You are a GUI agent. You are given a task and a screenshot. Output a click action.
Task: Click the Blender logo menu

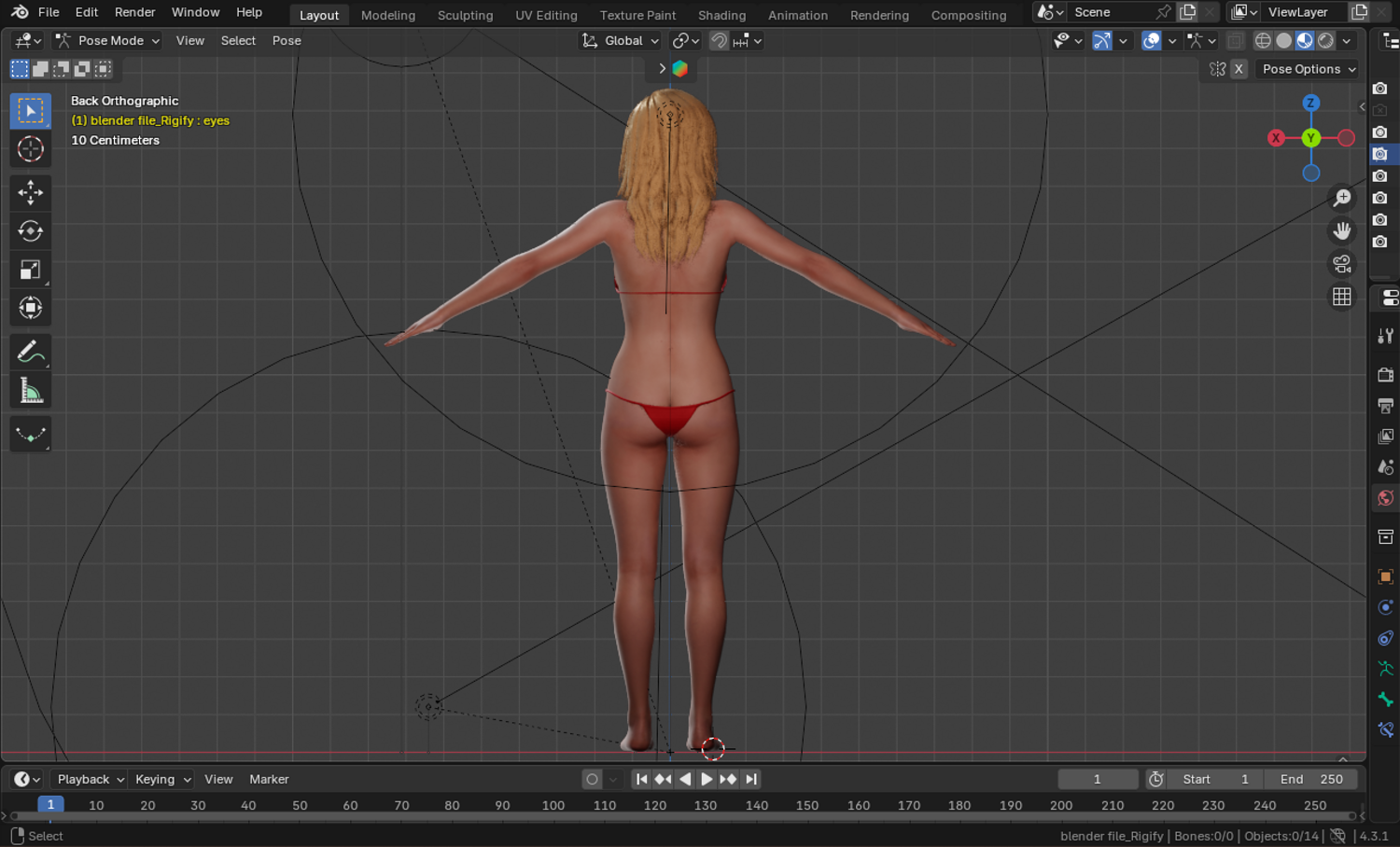point(20,12)
